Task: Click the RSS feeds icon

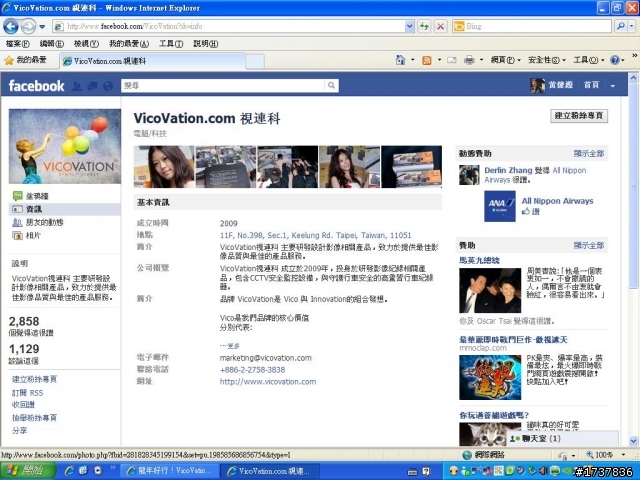Action: tap(427, 60)
